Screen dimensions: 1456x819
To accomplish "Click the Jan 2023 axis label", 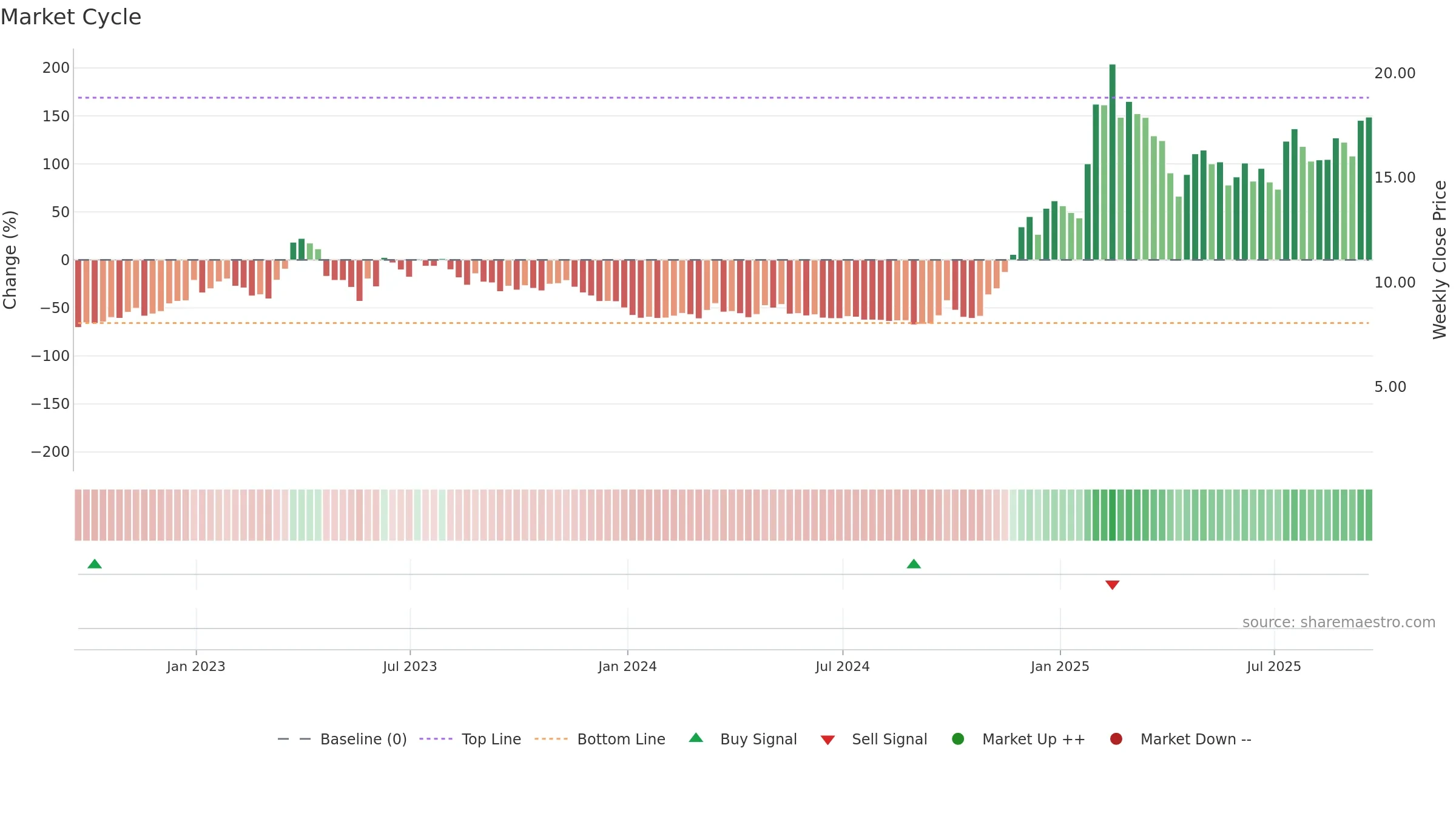I will click(196, 667).
